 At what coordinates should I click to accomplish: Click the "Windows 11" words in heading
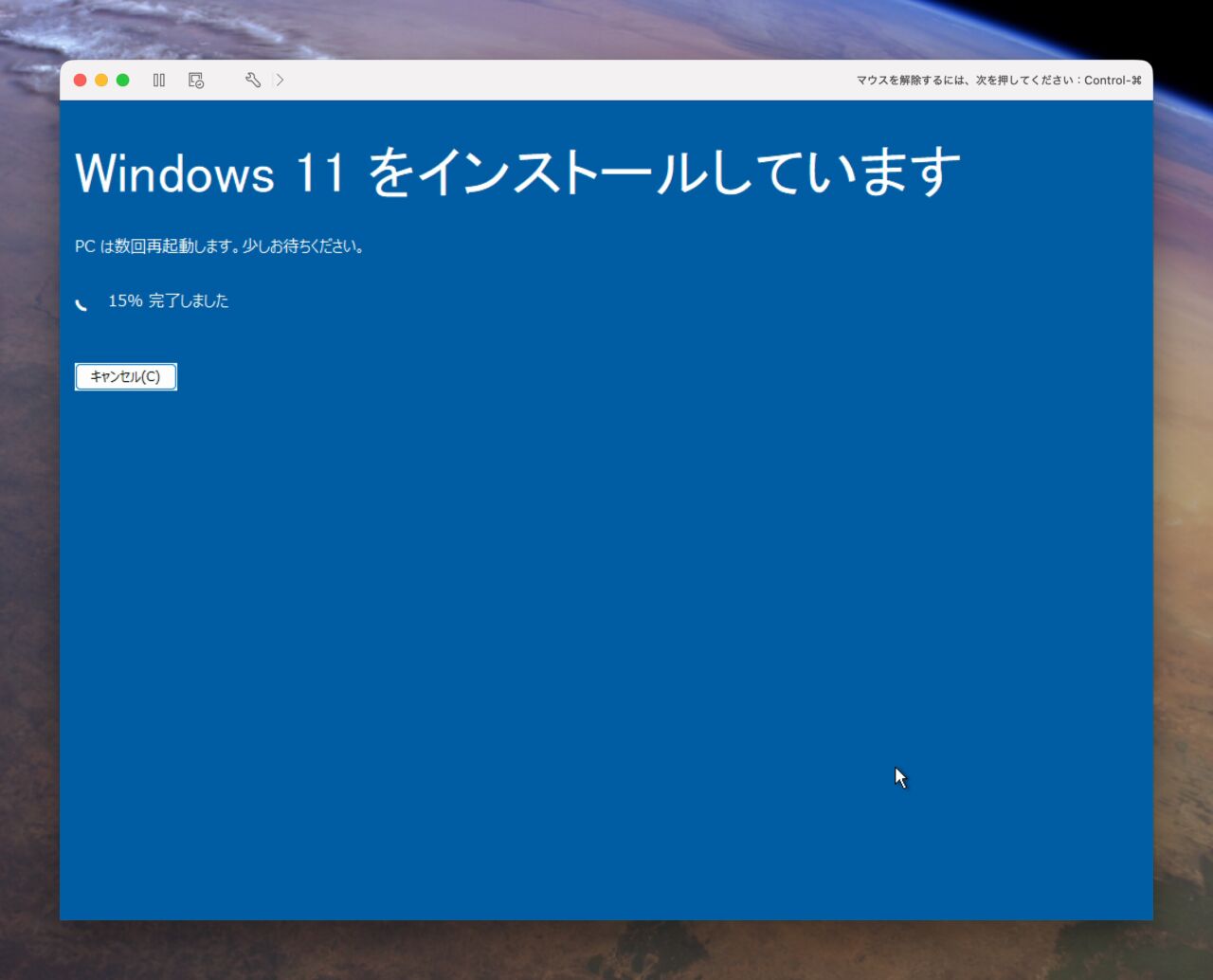tap(208, 173)
